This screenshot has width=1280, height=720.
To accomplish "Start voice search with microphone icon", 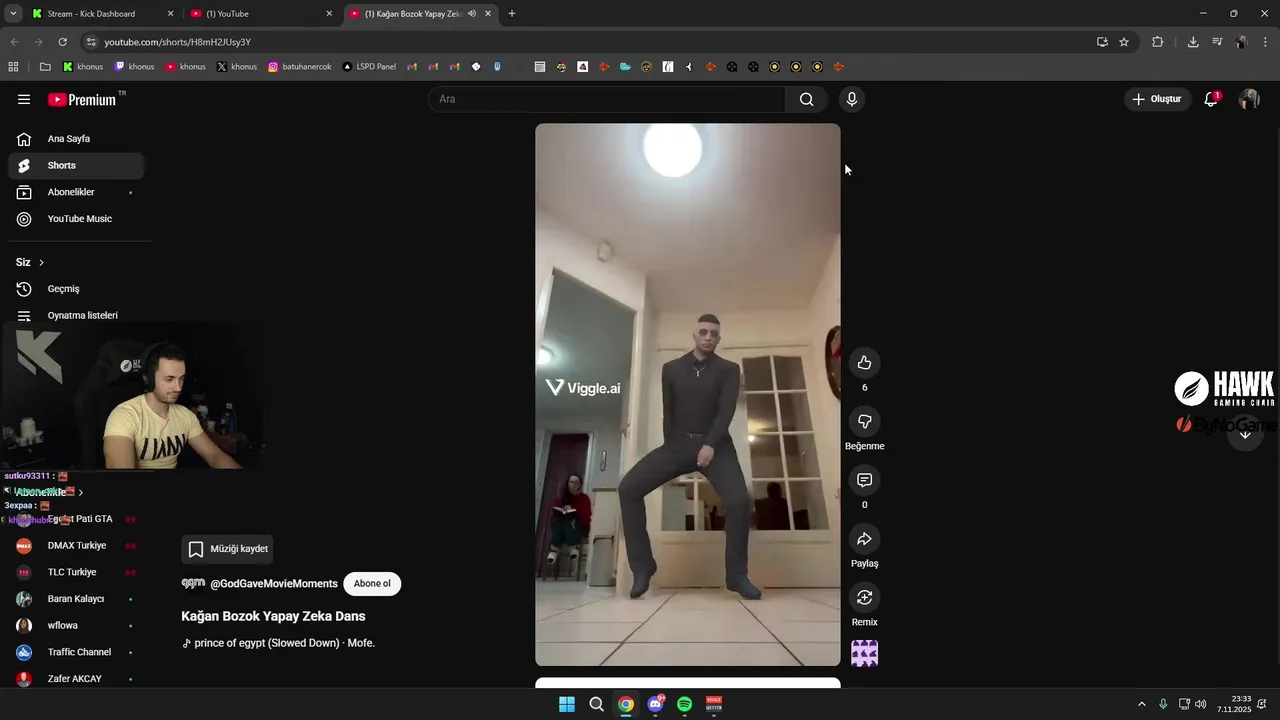I will (x=852, y=99).
